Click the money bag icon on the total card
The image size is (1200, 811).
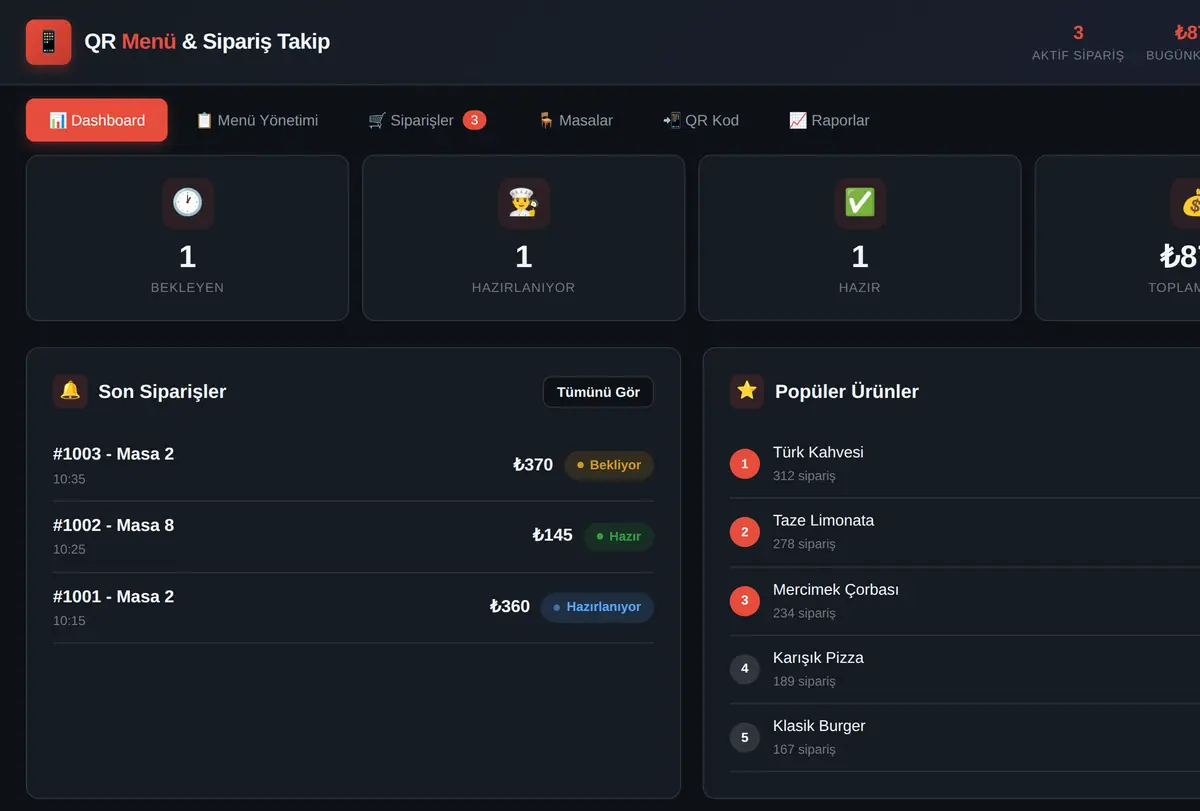[x=1191, y=203]
